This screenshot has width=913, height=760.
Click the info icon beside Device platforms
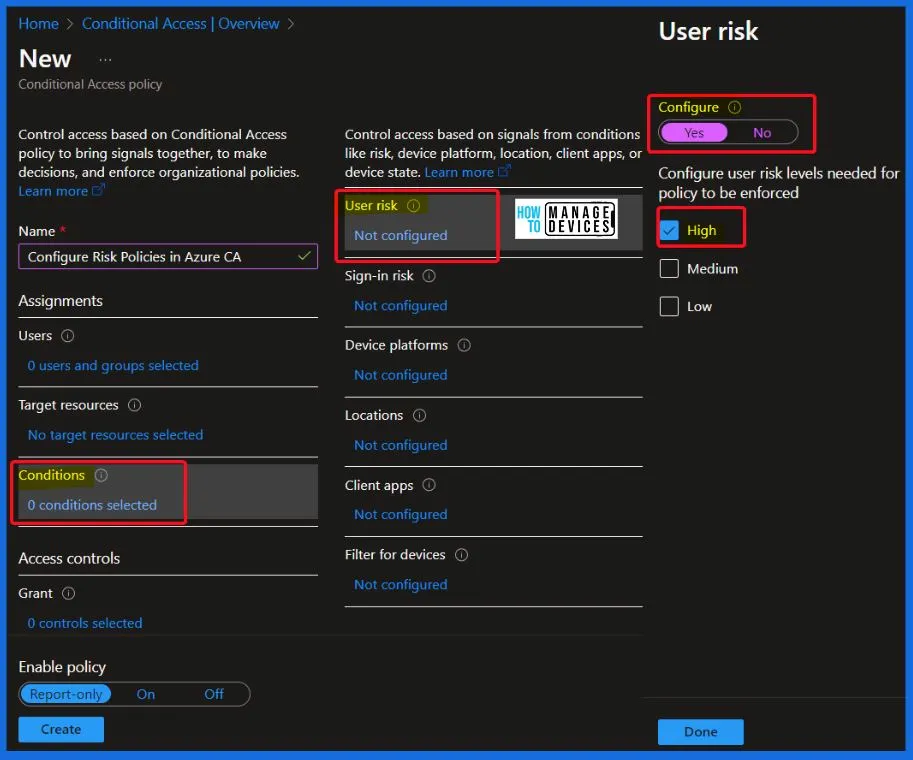464,345
